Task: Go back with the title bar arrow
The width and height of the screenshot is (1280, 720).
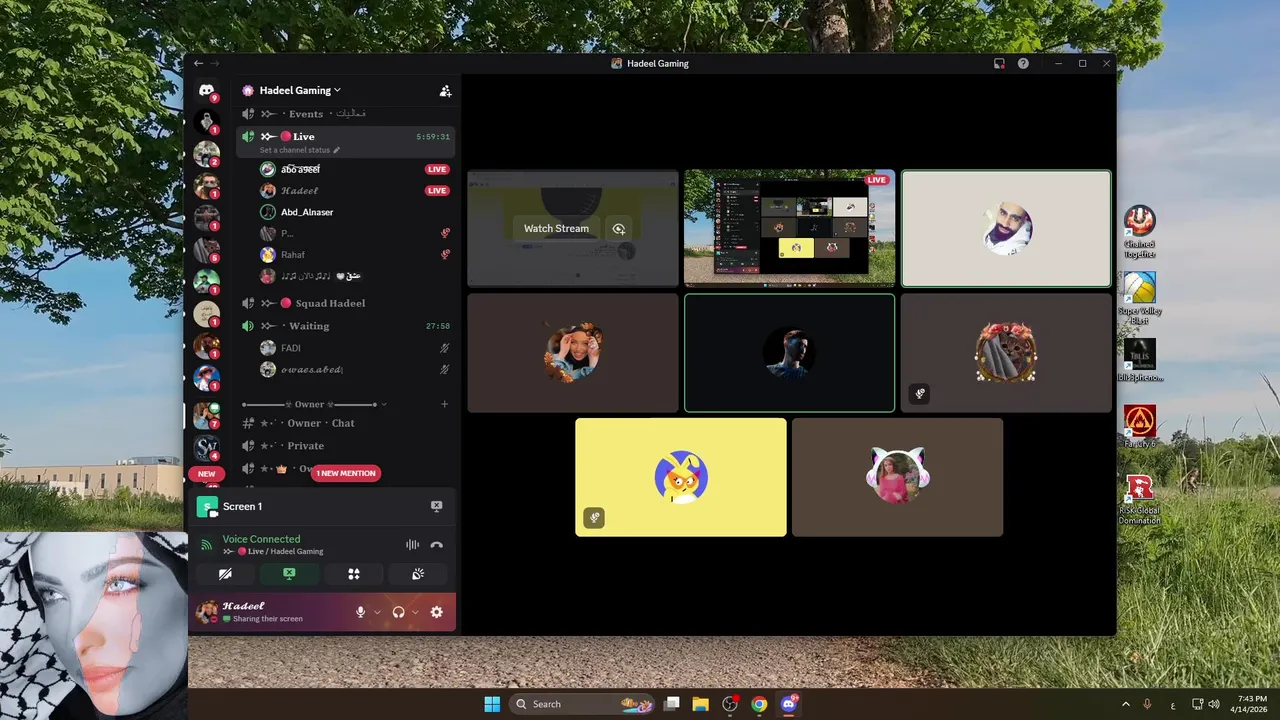Action: click(x=198, y=63)
